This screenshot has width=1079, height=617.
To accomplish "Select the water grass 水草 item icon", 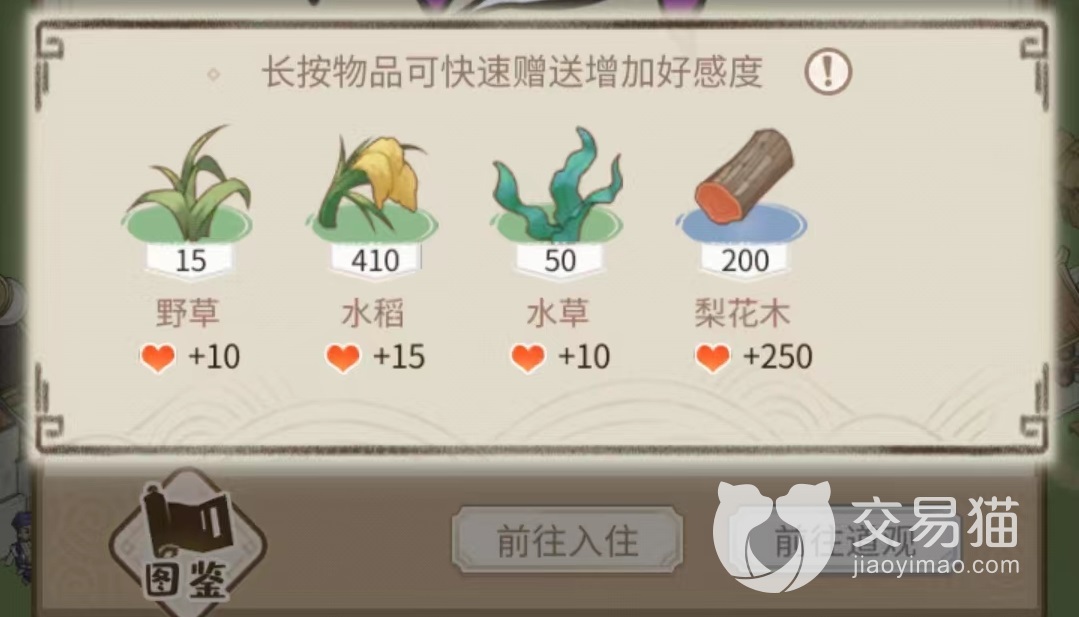I will click(557, 183).
